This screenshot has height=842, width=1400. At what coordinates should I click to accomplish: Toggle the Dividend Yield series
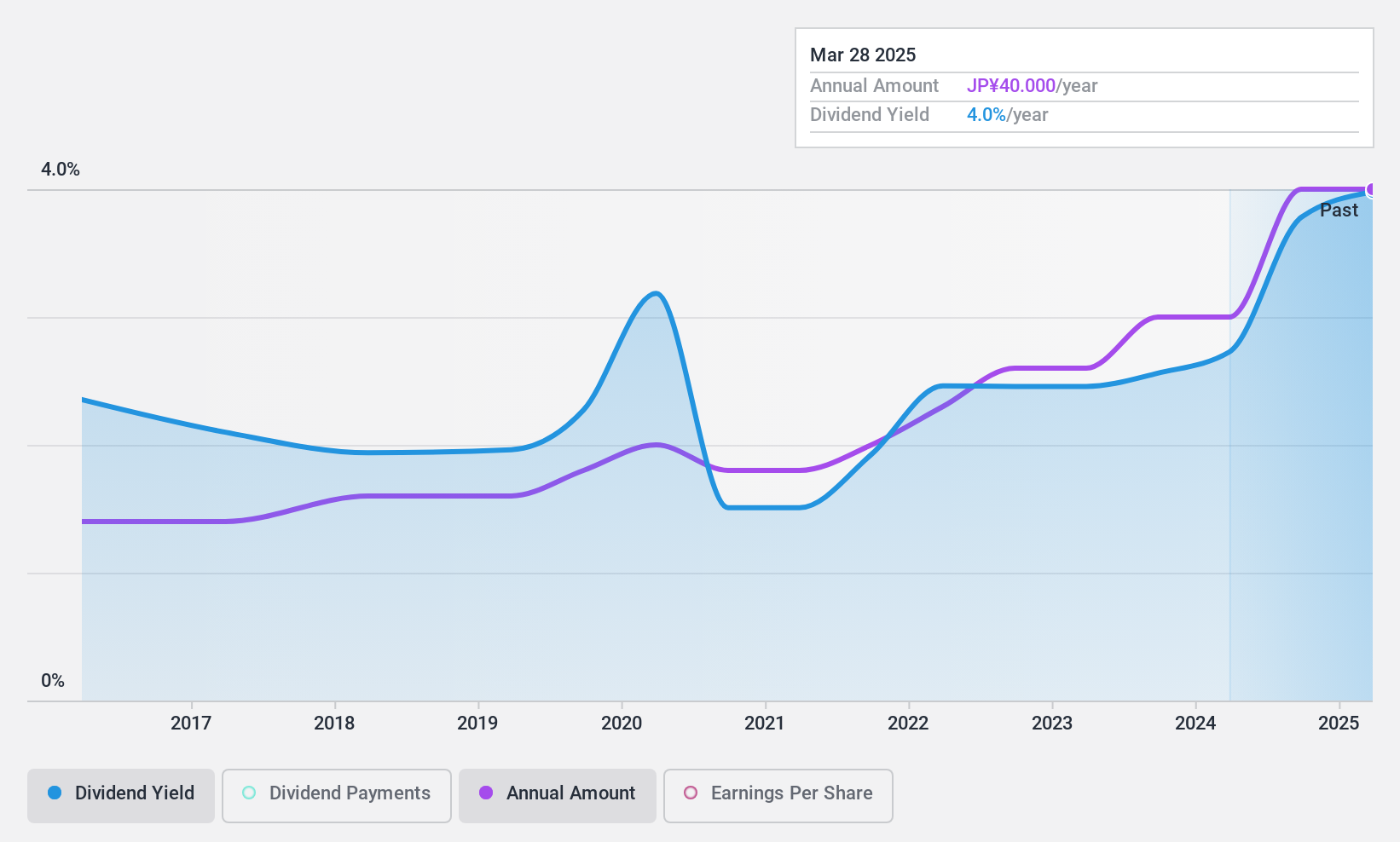coord(121,796)
